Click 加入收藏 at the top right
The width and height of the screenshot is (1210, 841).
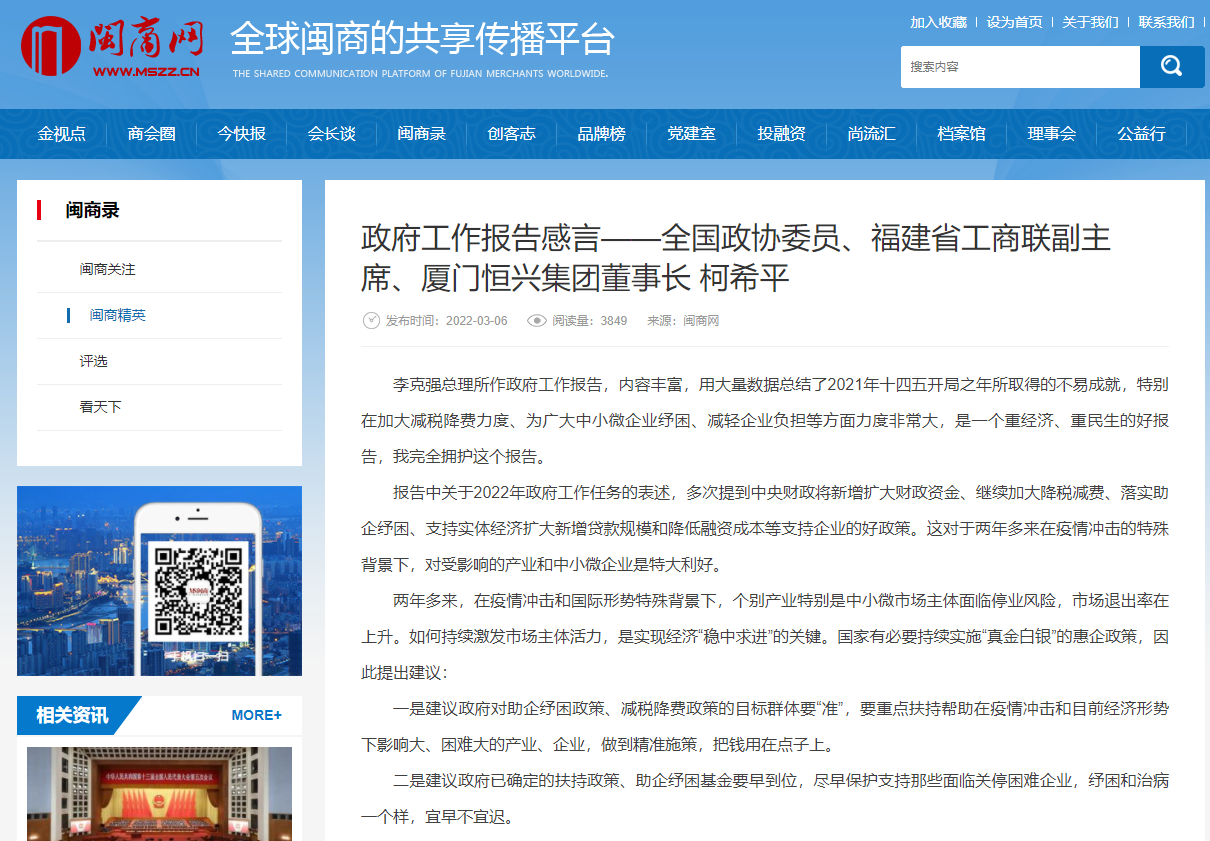[938, 22]
